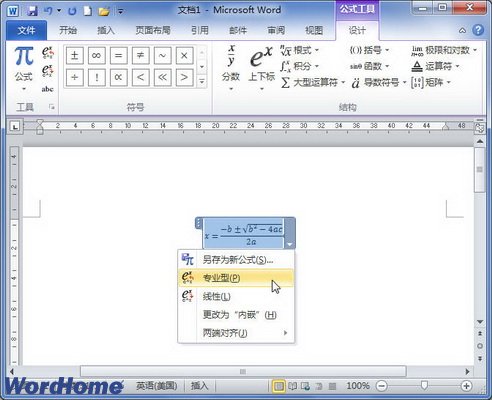Open the Matrix structure dropdown

click(431, 82)
